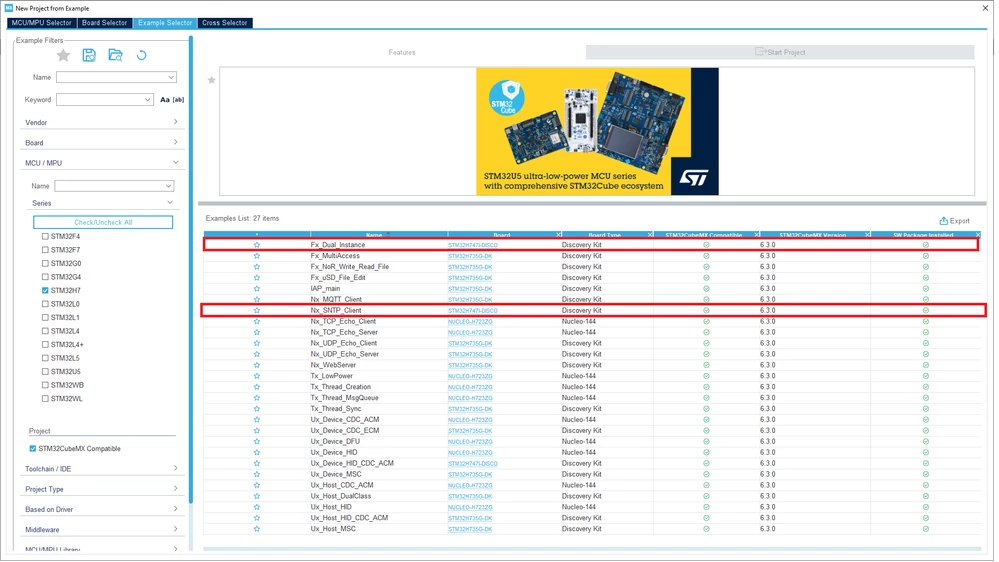Enable the STM32U5 series checkbox
The width and height of the screenshot is (999, 562).
point(45,371)
